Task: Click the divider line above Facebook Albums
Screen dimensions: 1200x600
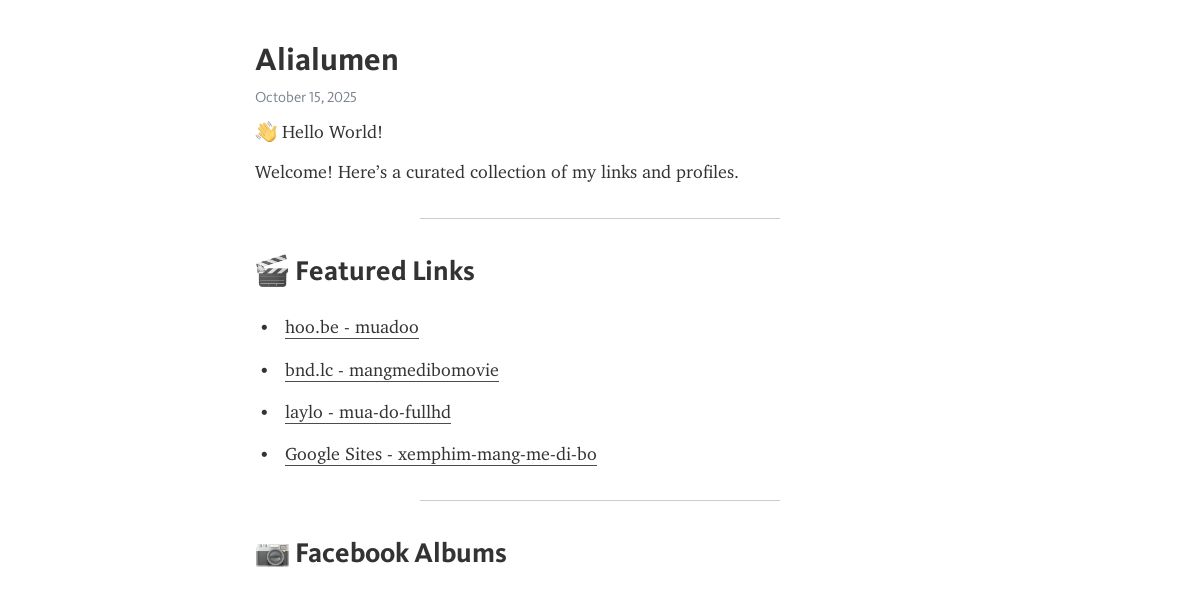Action: (x=600, y=500)
